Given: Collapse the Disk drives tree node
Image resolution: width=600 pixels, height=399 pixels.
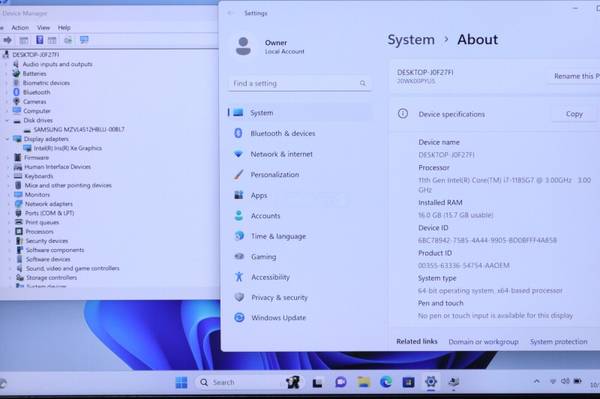Looking at the screenshot, I should (x=7, y=120).
